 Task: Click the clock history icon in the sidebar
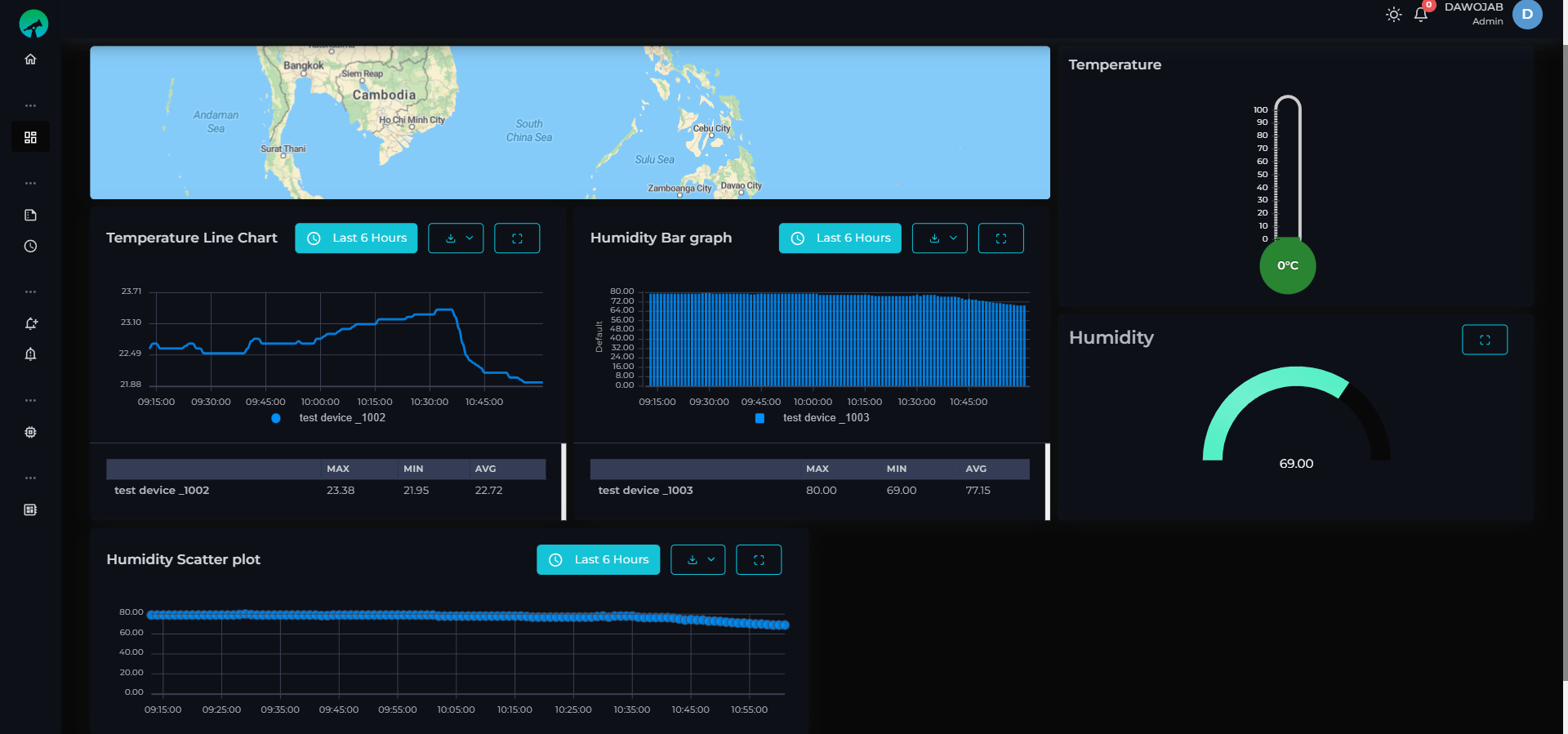tap(30, 246)
